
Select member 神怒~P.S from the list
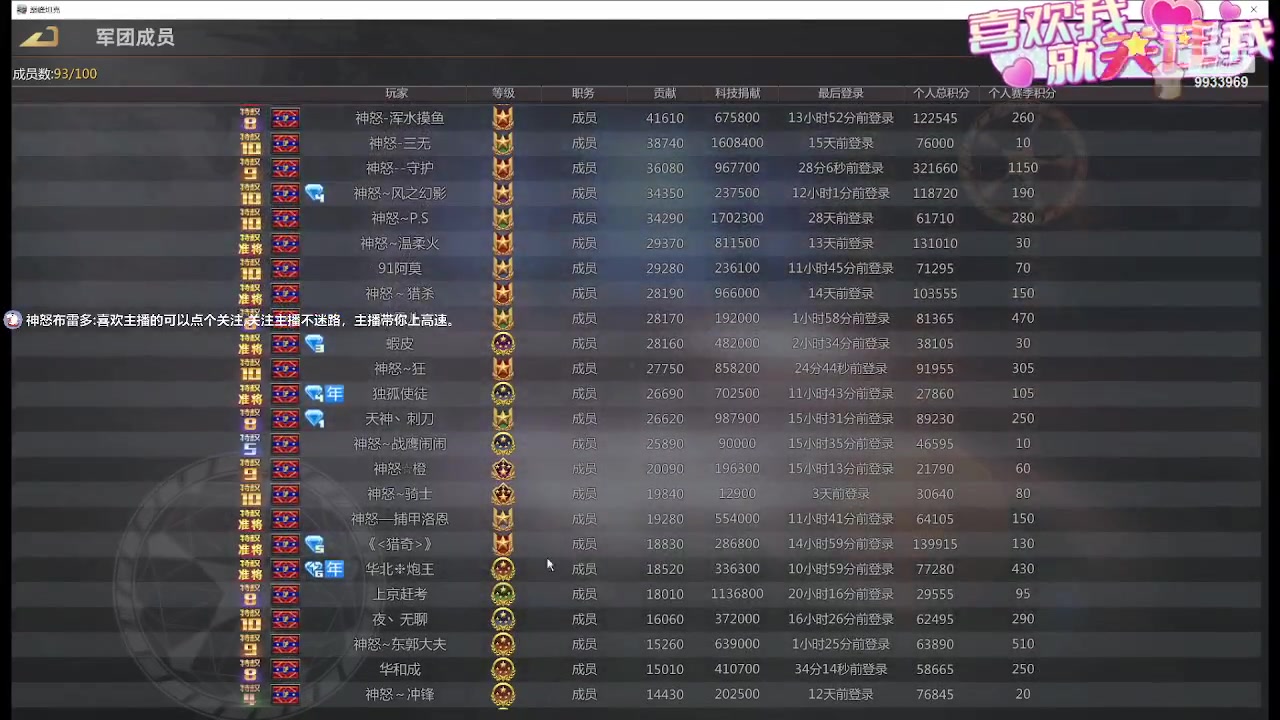pyautogui.click(x=399, y=217)
